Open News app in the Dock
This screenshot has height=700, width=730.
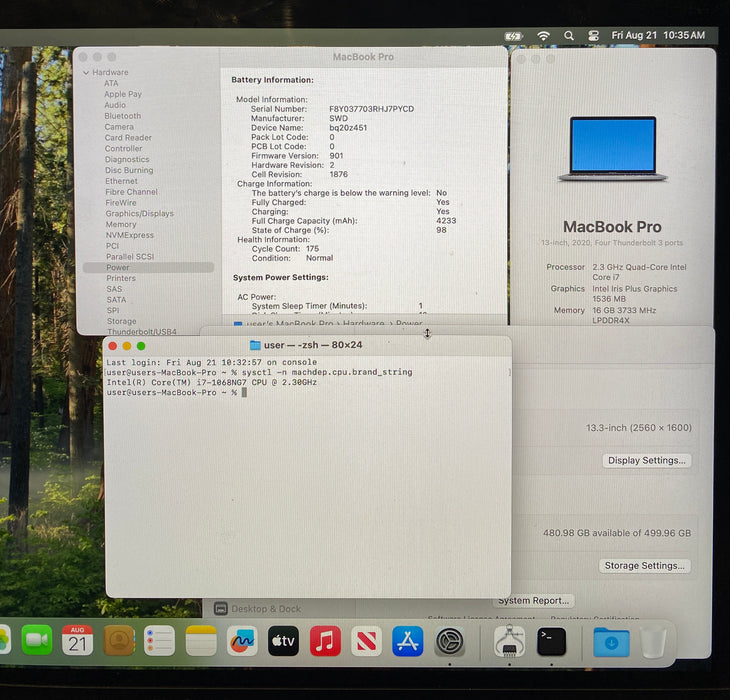366,641
